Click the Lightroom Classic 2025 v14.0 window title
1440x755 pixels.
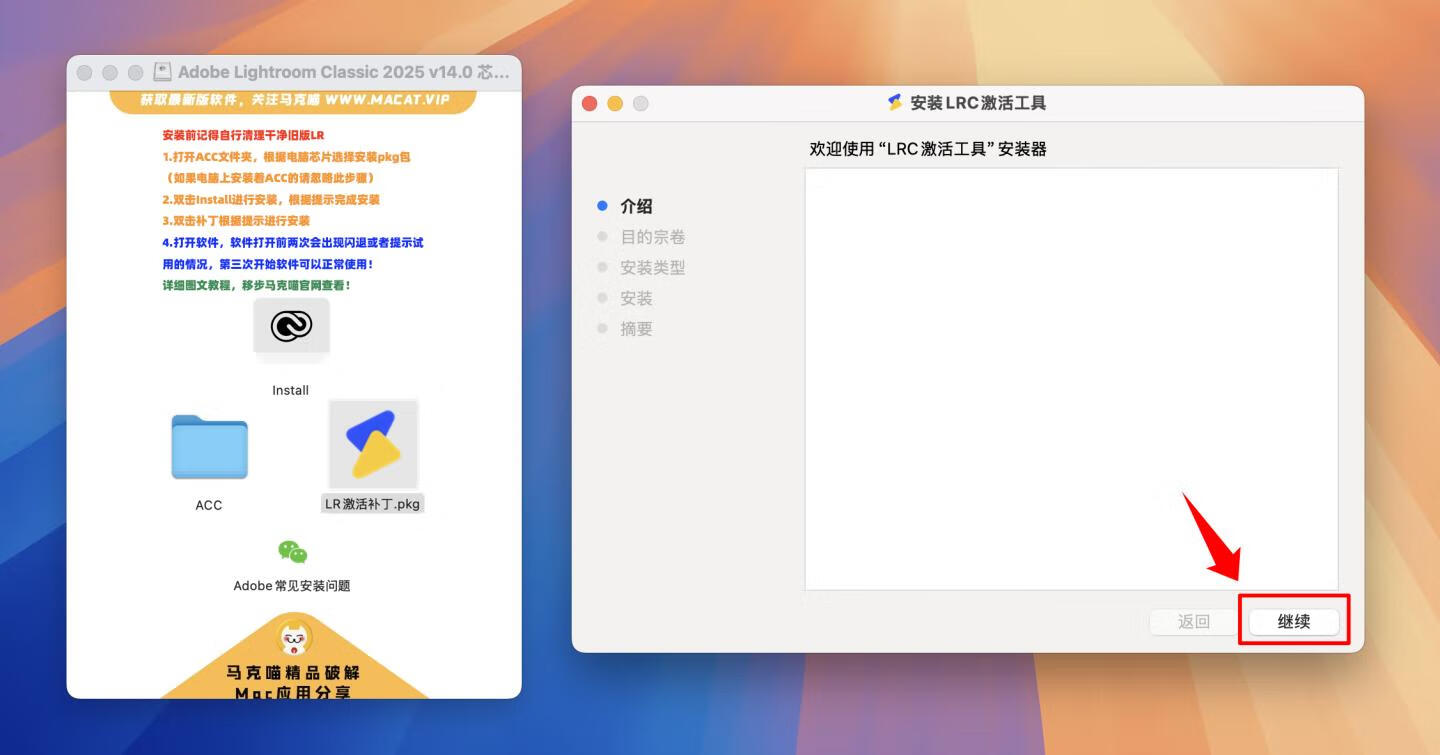[344, 72]
